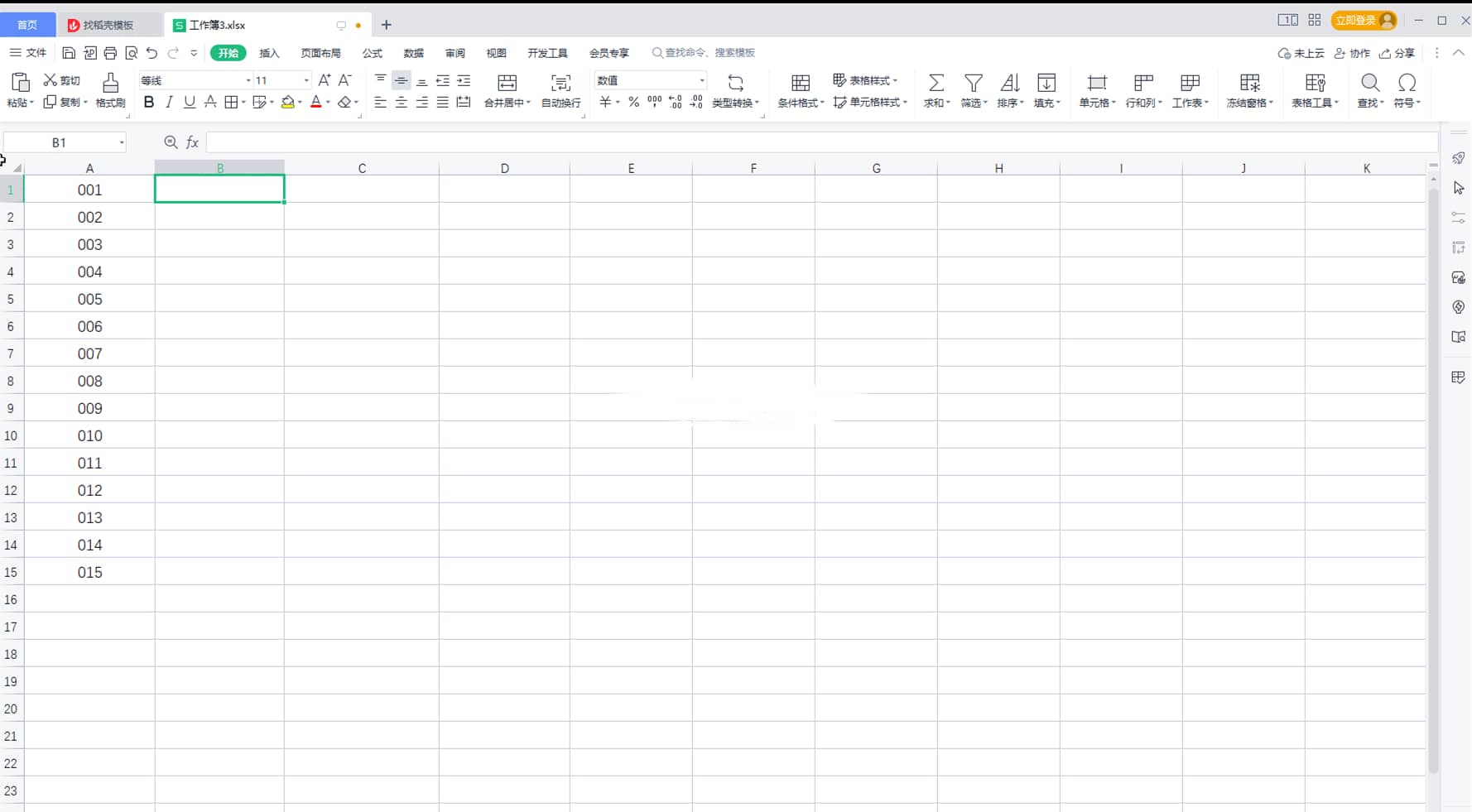The image size is (1472, 812).
Task: Toggle bold formatting
Action: 149,102
